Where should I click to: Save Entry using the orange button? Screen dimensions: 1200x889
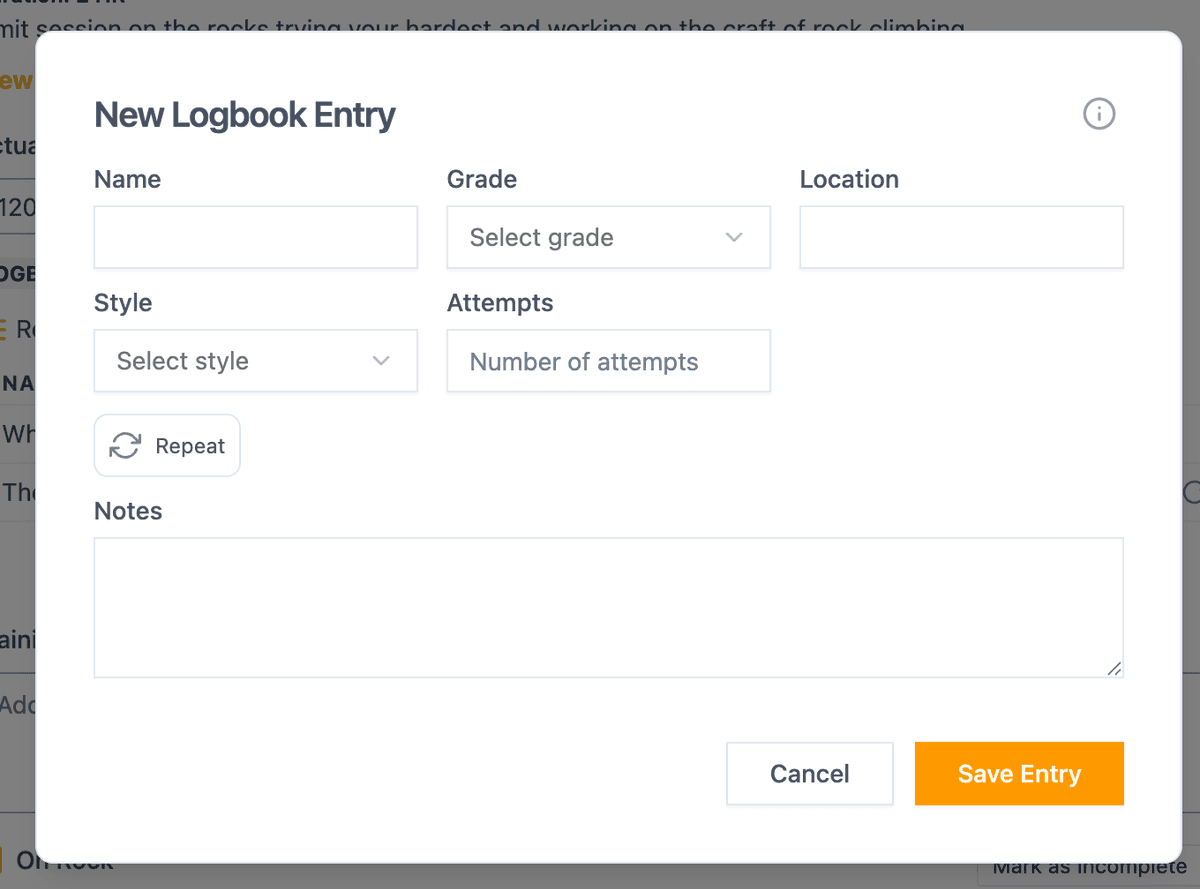click(x=1019, y=773)
